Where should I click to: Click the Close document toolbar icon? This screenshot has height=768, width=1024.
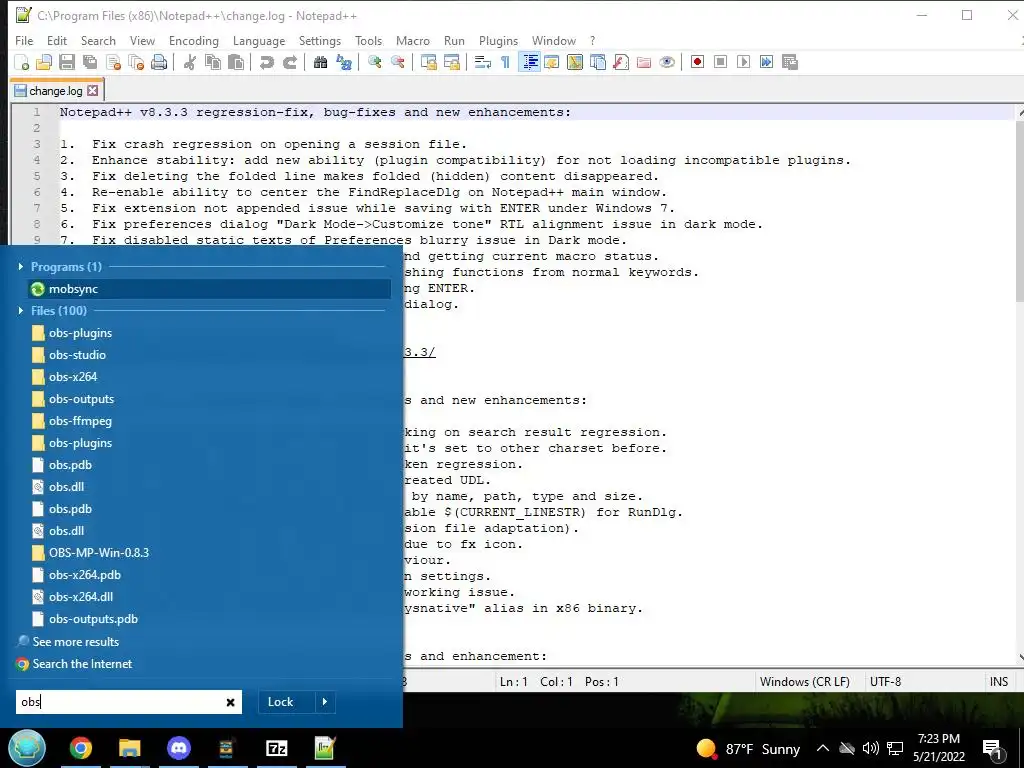[114, 63]
